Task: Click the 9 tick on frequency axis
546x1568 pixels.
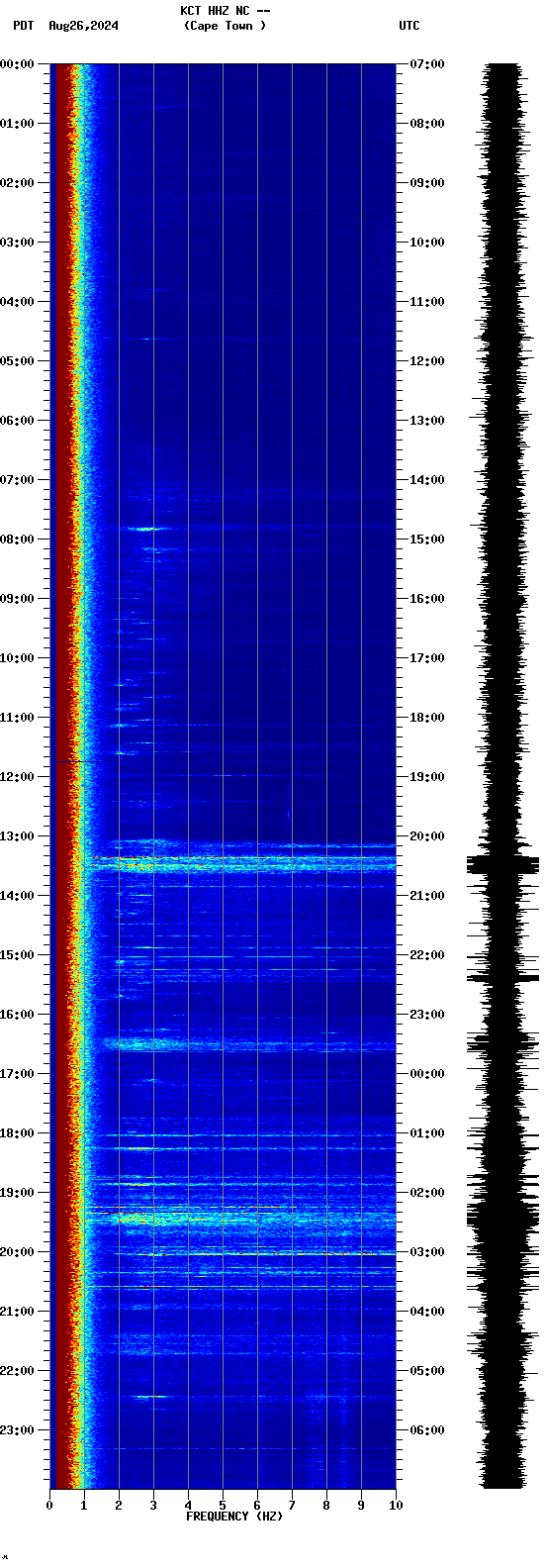Action: [361, 1506]
